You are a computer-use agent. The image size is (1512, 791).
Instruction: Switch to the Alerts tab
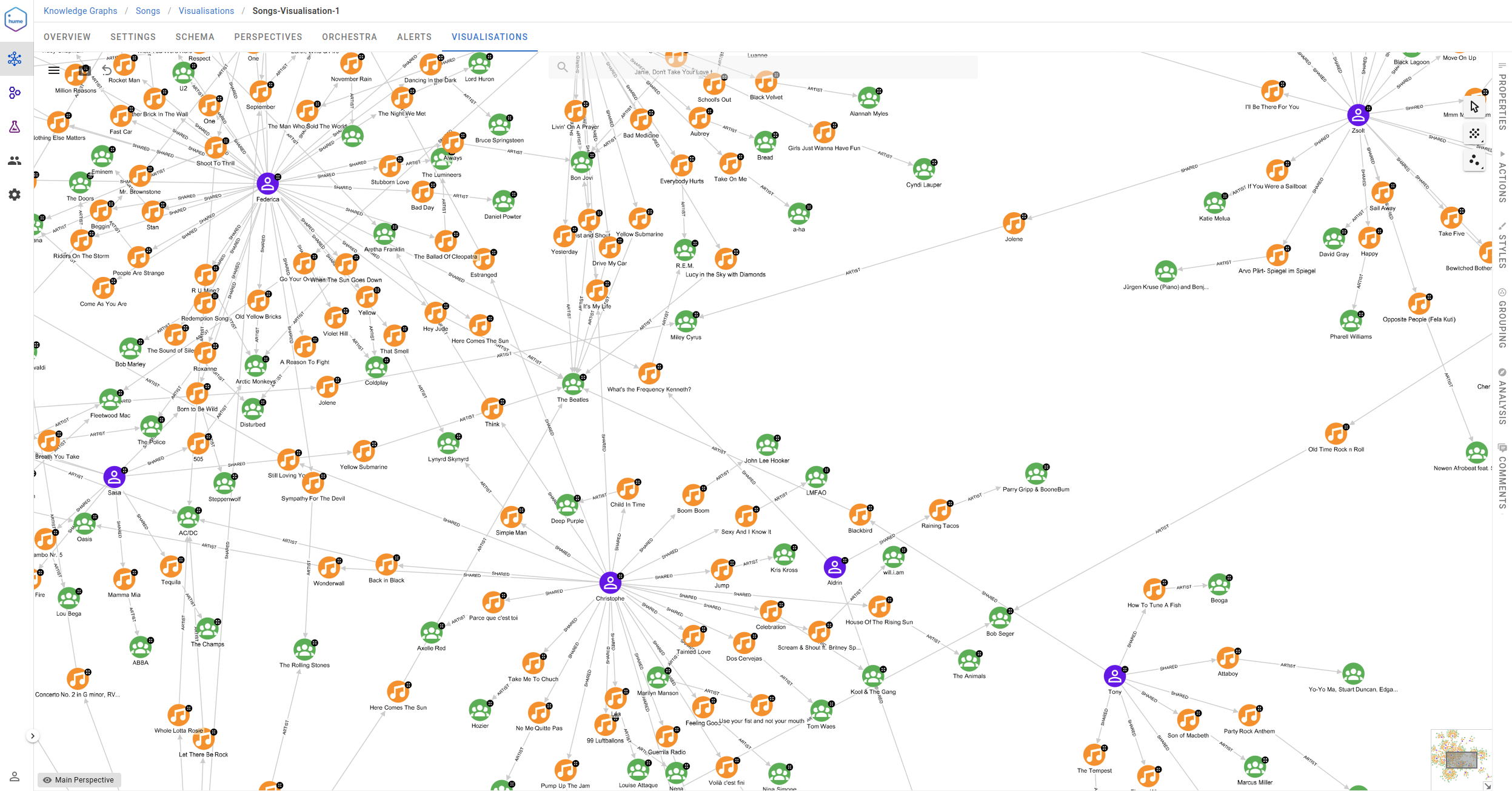point(414,37)
